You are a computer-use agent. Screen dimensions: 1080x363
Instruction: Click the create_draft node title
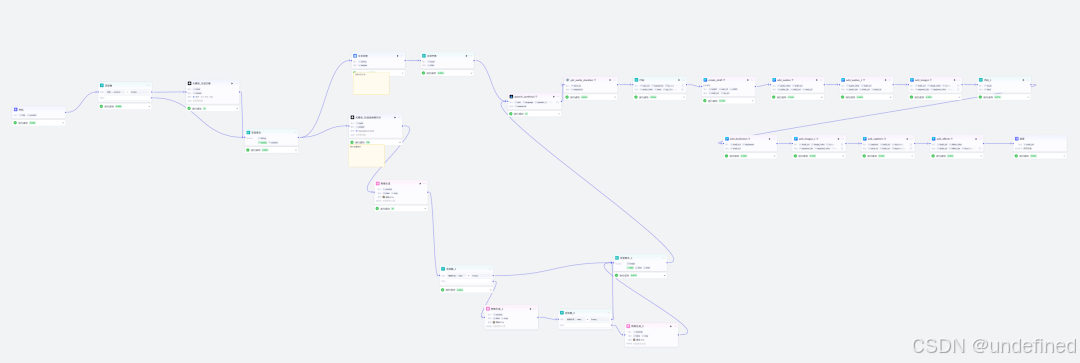pos(716,80)
